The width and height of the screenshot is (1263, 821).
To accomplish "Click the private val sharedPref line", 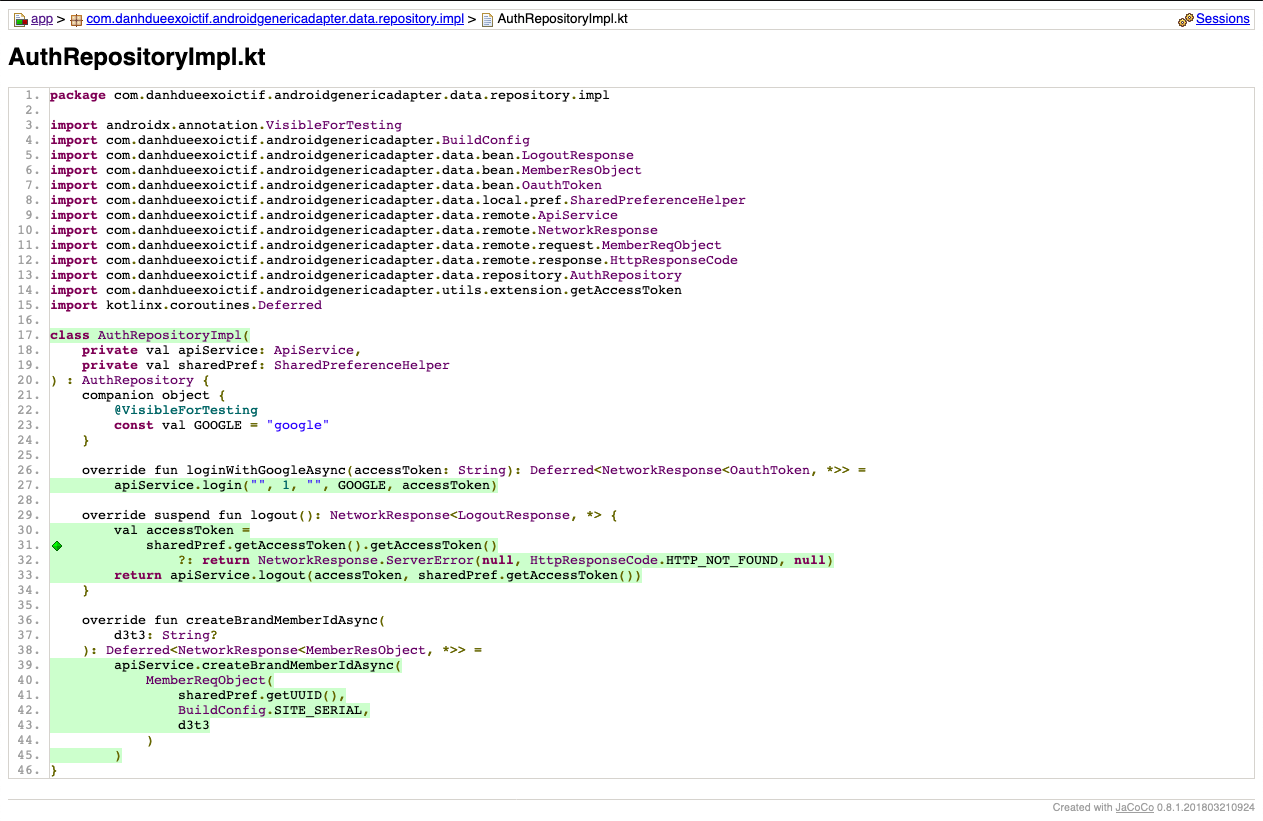I will point(266,366).
